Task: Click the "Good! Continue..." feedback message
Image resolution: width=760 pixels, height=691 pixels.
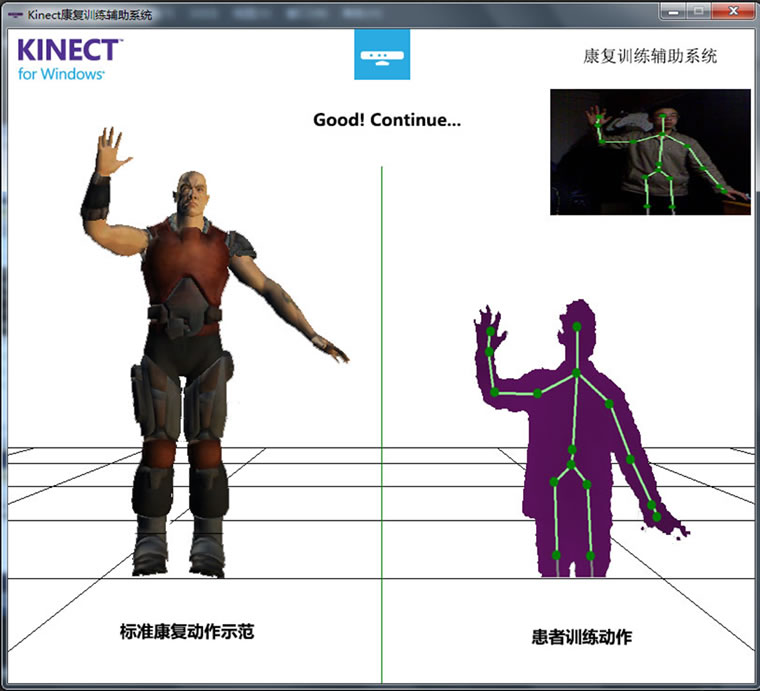Action: (387, 120)
